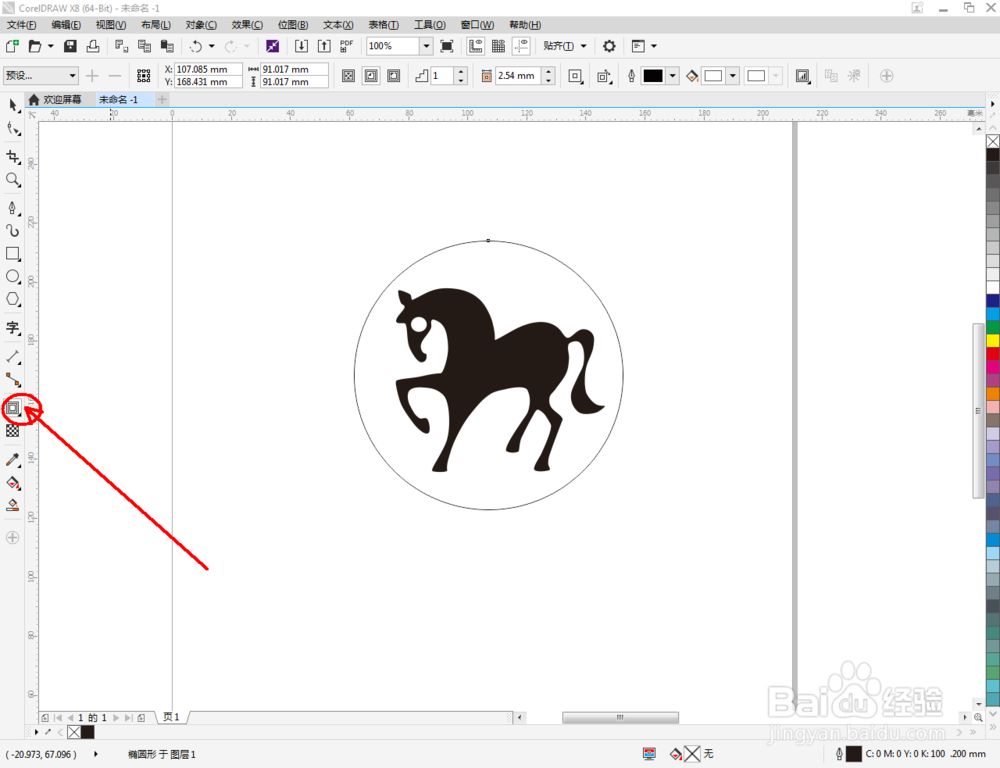This screenshot has height=768, width=1000.
Task: Select the Color Eyedropper tool
Action: pyautogui.click(x=13, y=460)
